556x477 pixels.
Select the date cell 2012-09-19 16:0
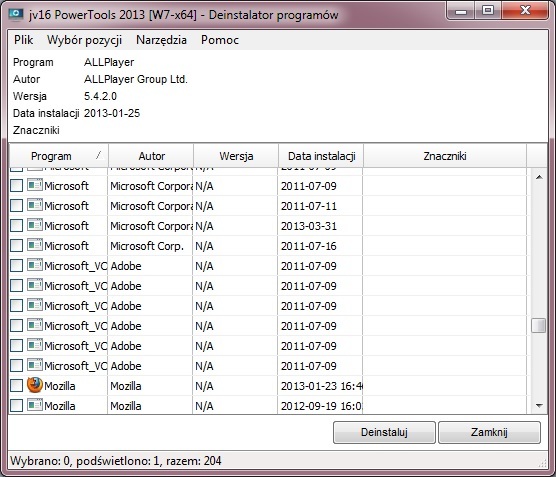pyautogui.click(x=321, y=406)
